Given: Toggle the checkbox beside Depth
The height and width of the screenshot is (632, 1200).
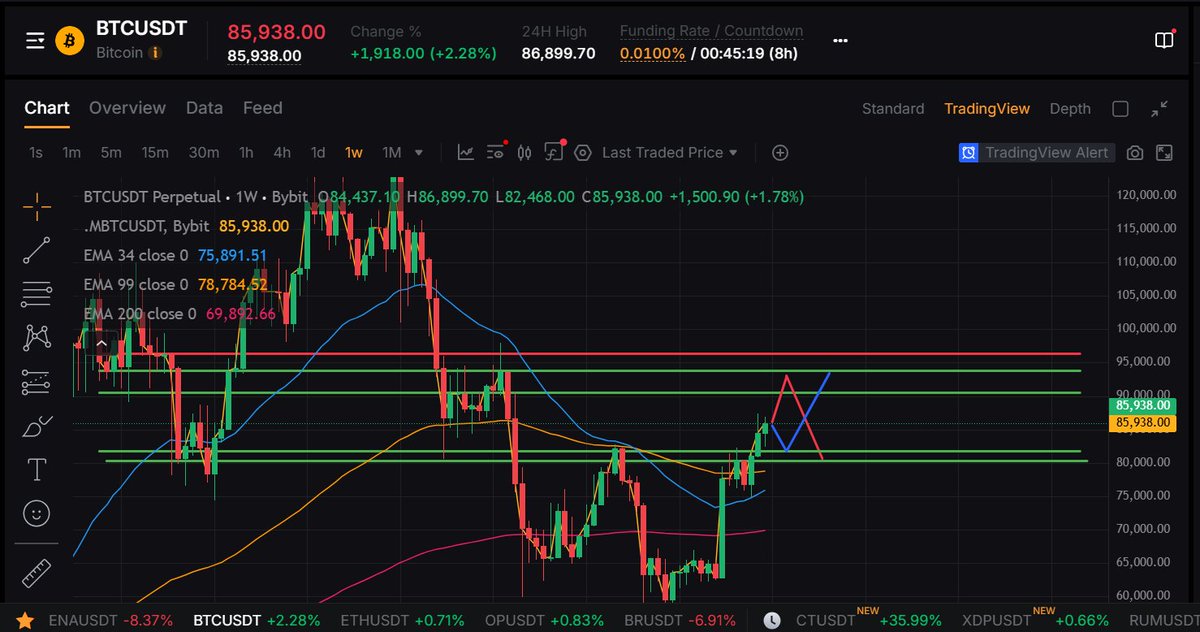Looking at the screenshot, I should [x=1121, y=109].
